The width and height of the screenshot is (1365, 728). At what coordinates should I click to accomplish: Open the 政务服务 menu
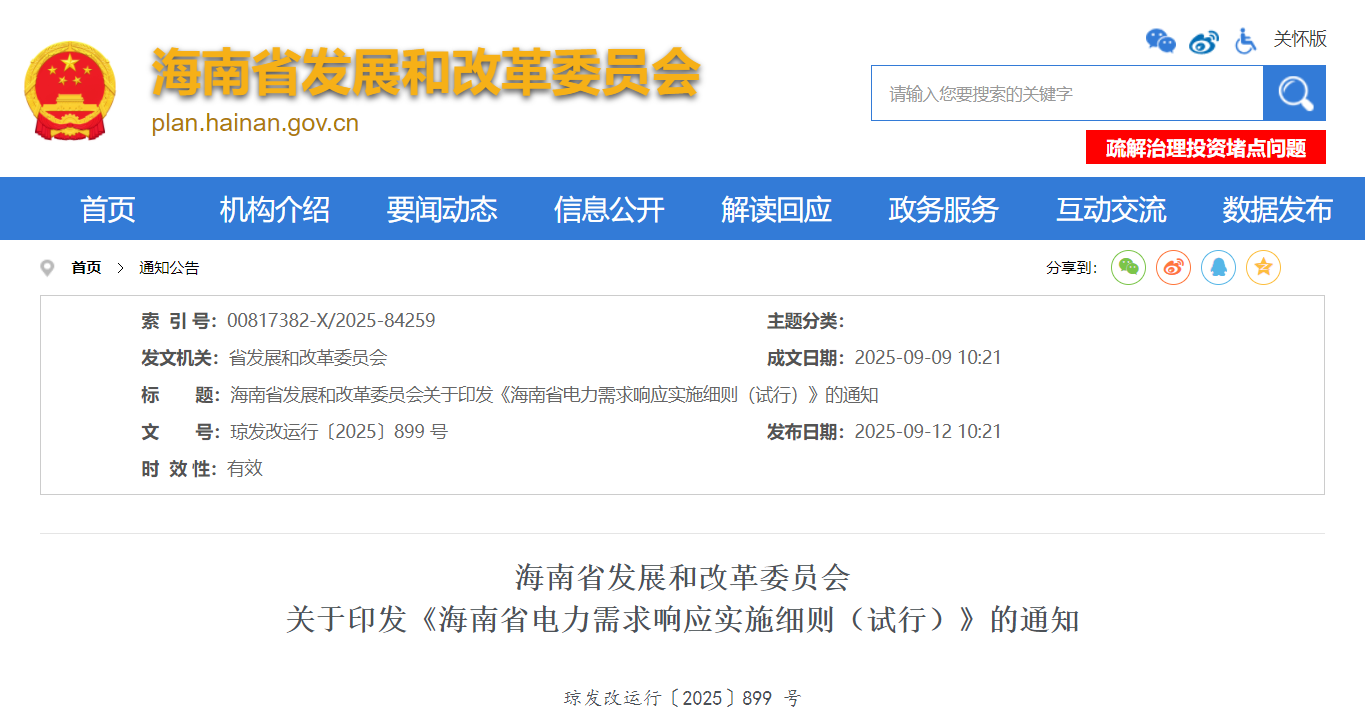[x=943, y=209]
